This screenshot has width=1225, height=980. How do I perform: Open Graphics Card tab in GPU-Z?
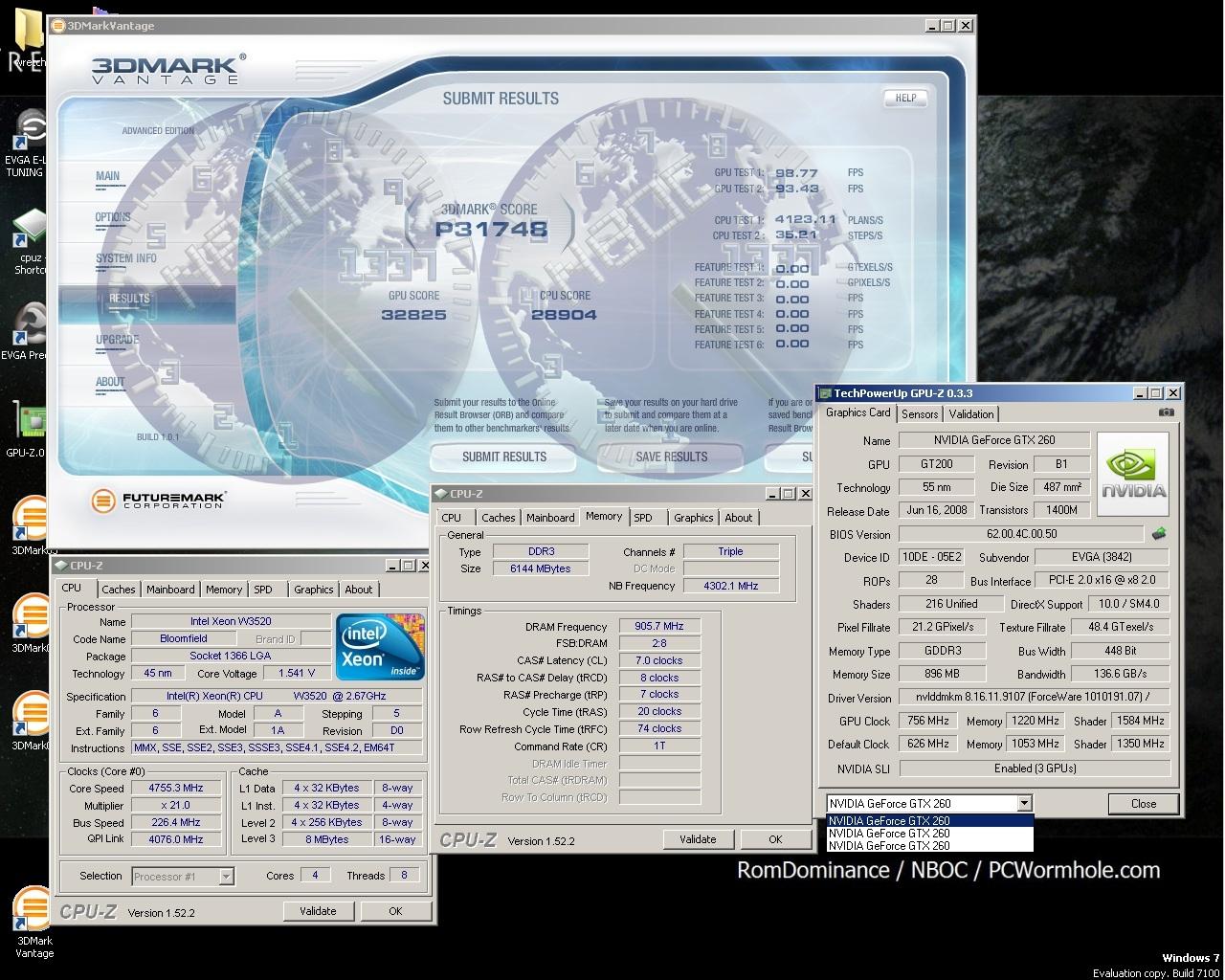[858, 412]
